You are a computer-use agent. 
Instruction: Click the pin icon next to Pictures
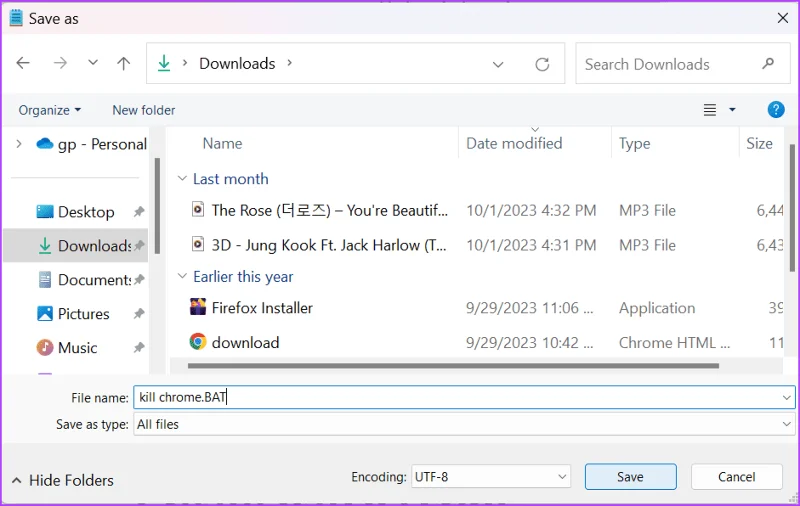pos(139,314)
